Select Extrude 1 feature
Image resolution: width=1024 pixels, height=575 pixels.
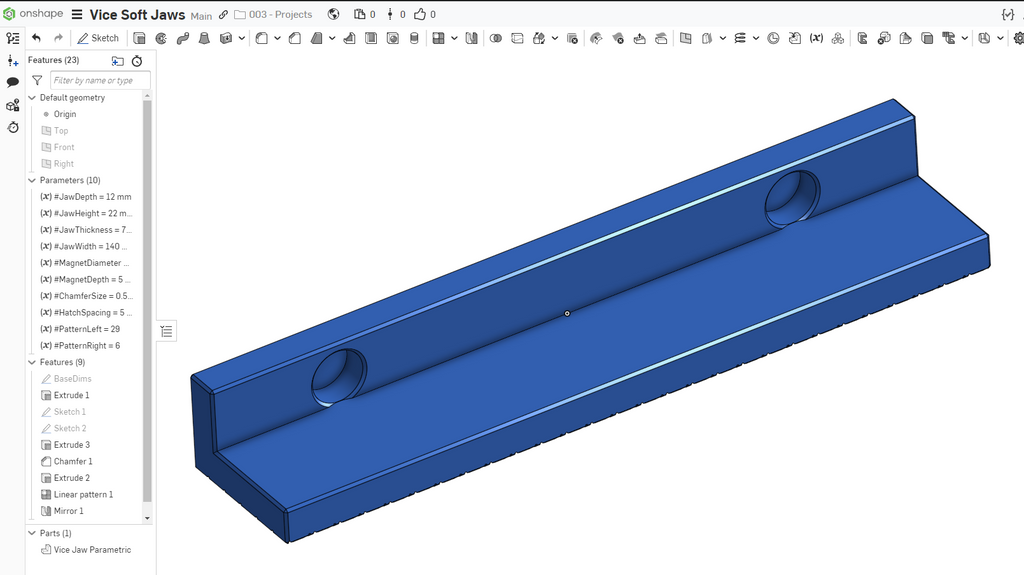(x=71, y=395)
